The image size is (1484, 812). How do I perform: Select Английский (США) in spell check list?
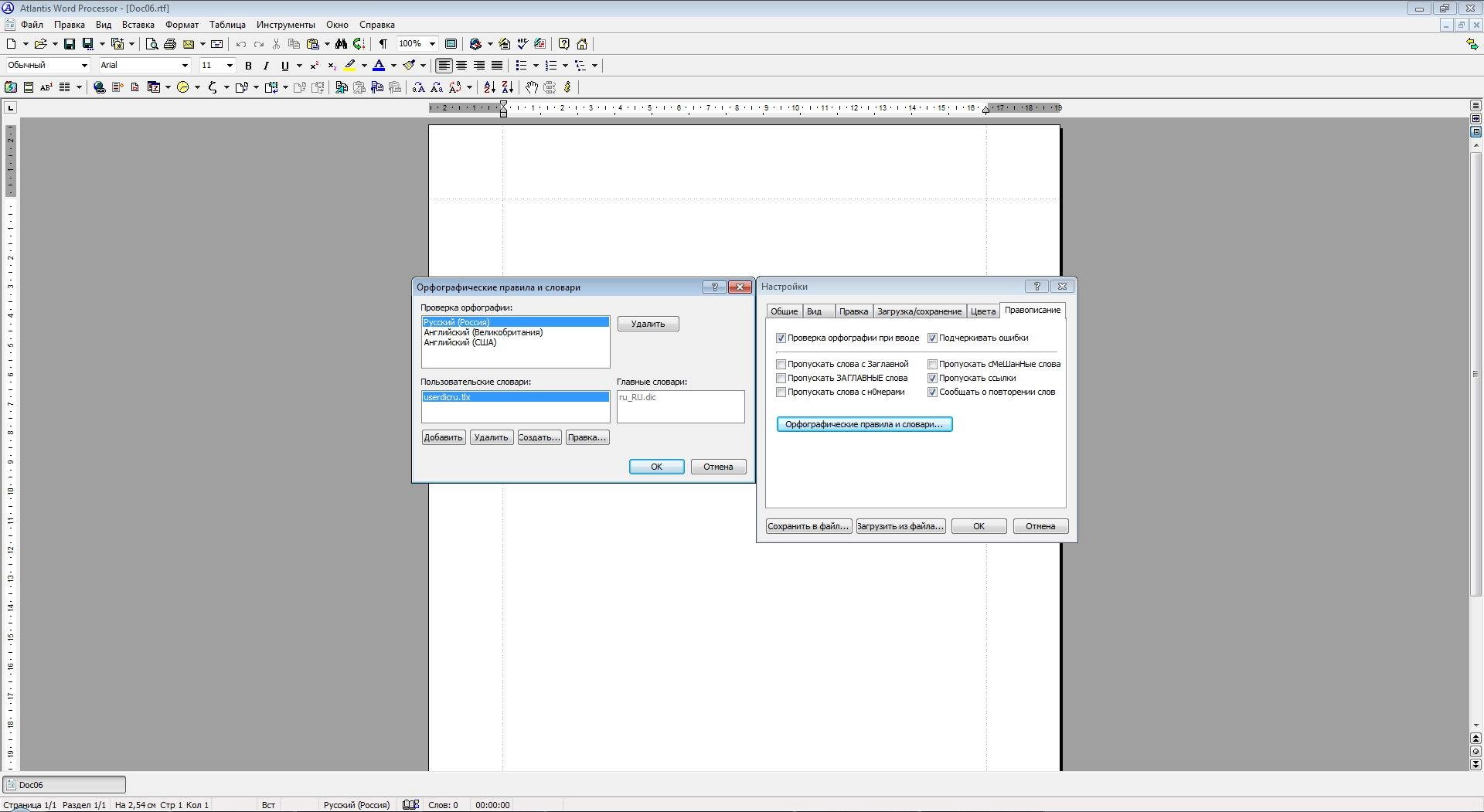tap(460, 342)
